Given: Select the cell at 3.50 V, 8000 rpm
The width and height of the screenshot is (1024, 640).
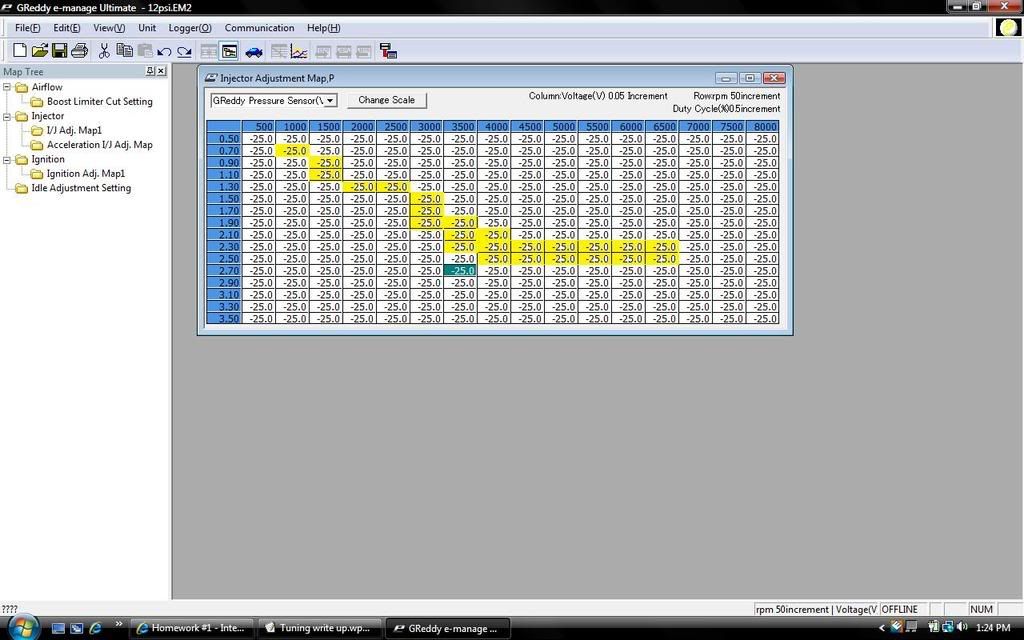Looking at the screenshot, I should pos(762,319).
